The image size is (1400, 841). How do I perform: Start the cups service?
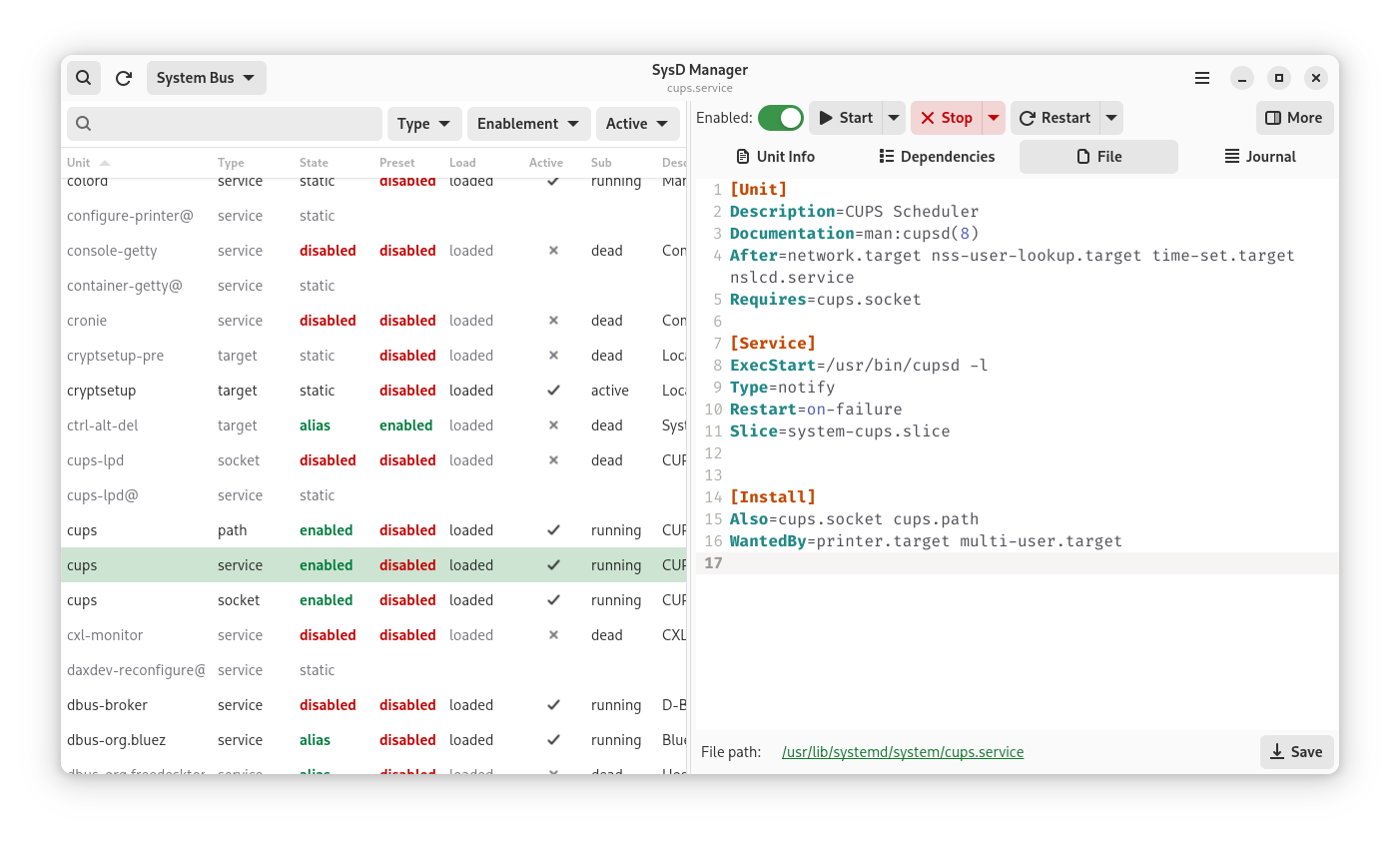pyautogui.click(x=846, y=118)
